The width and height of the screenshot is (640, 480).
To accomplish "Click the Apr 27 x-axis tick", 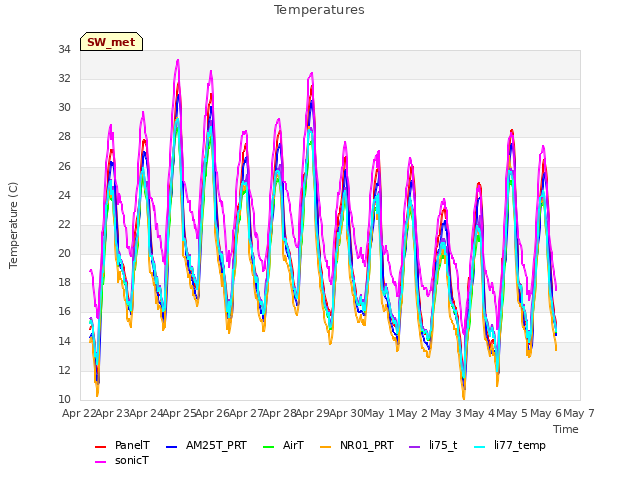I will [246, 413].
